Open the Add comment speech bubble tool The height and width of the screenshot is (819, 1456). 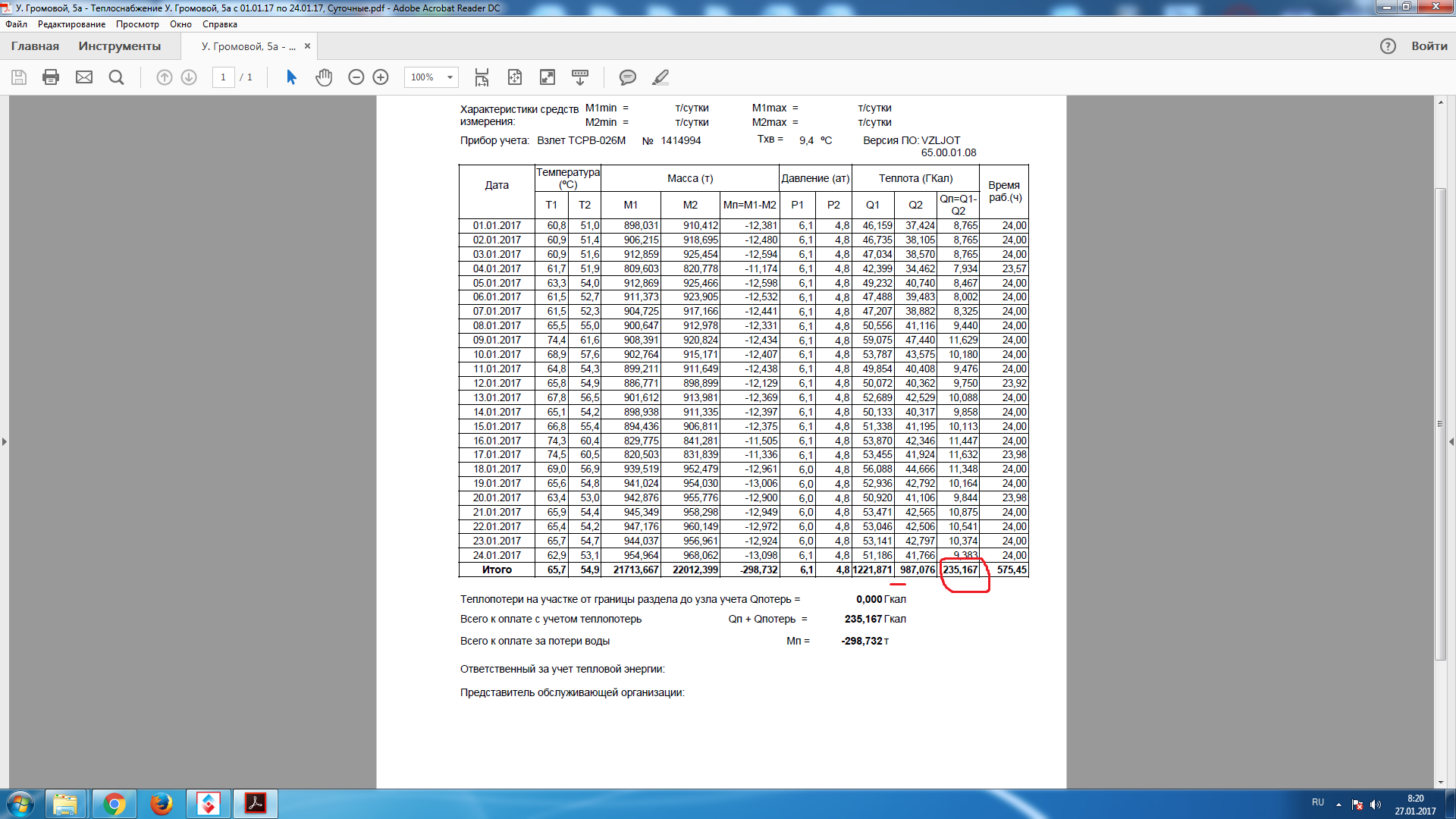[627, 77]
